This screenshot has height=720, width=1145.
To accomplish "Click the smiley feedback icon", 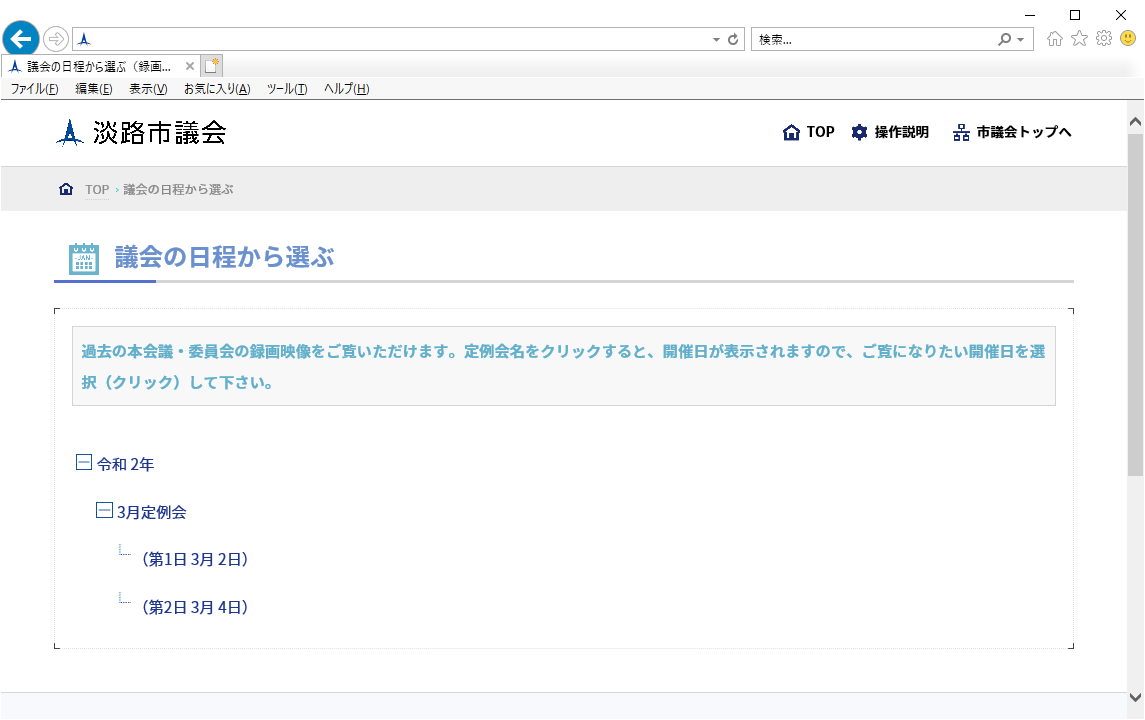I will [x=1128, y=38].
